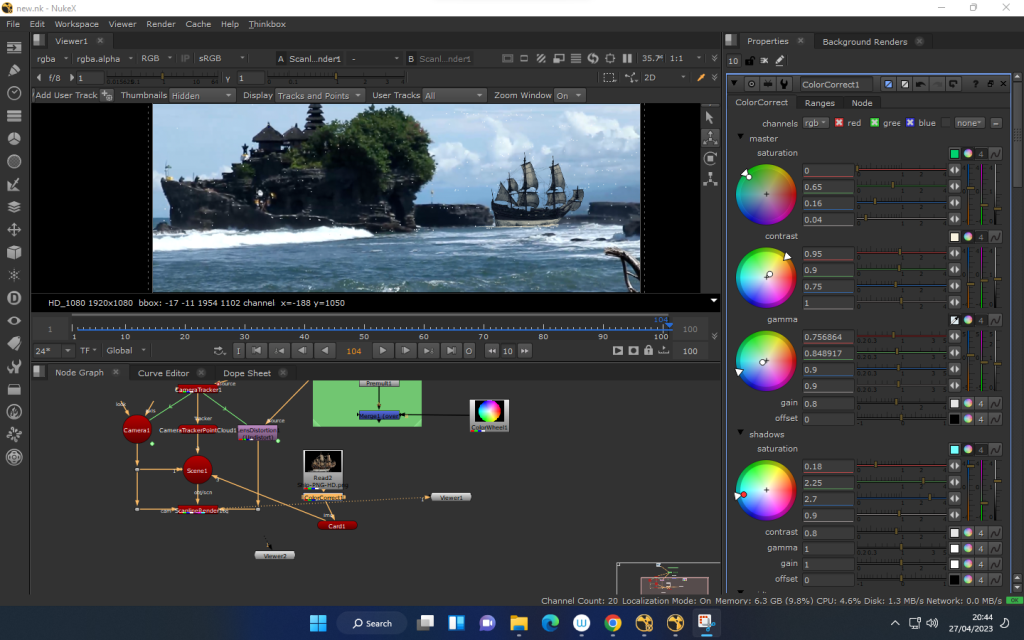This screenshot has width=1024, height=640.
Task: Open the Render menu
Action: point(161,24)
